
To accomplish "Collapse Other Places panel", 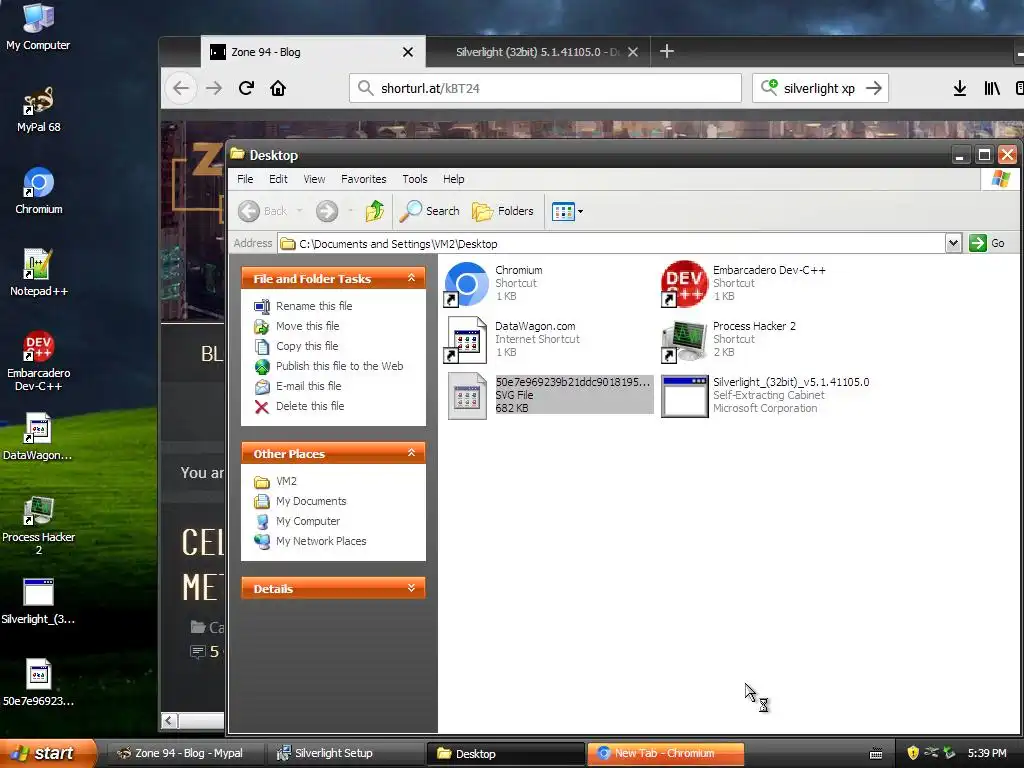I will (411, 453).
